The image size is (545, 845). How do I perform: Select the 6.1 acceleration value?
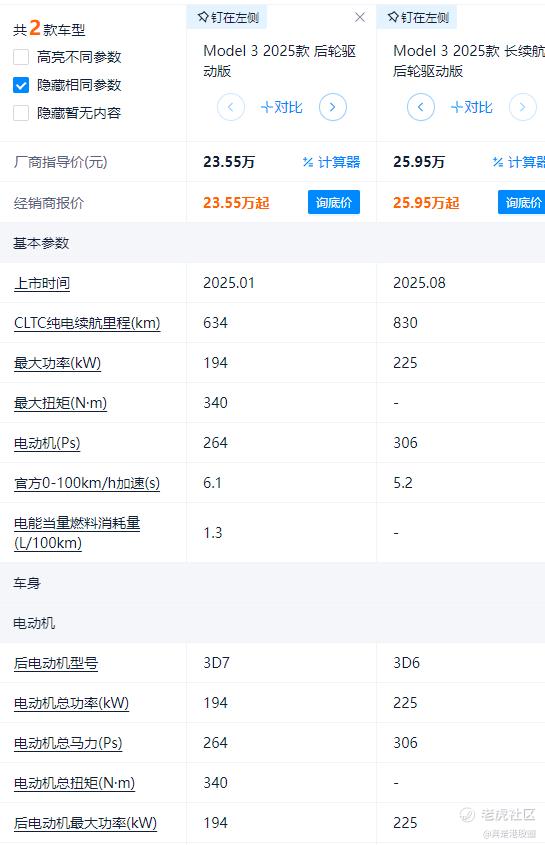(x=212, y=483)
